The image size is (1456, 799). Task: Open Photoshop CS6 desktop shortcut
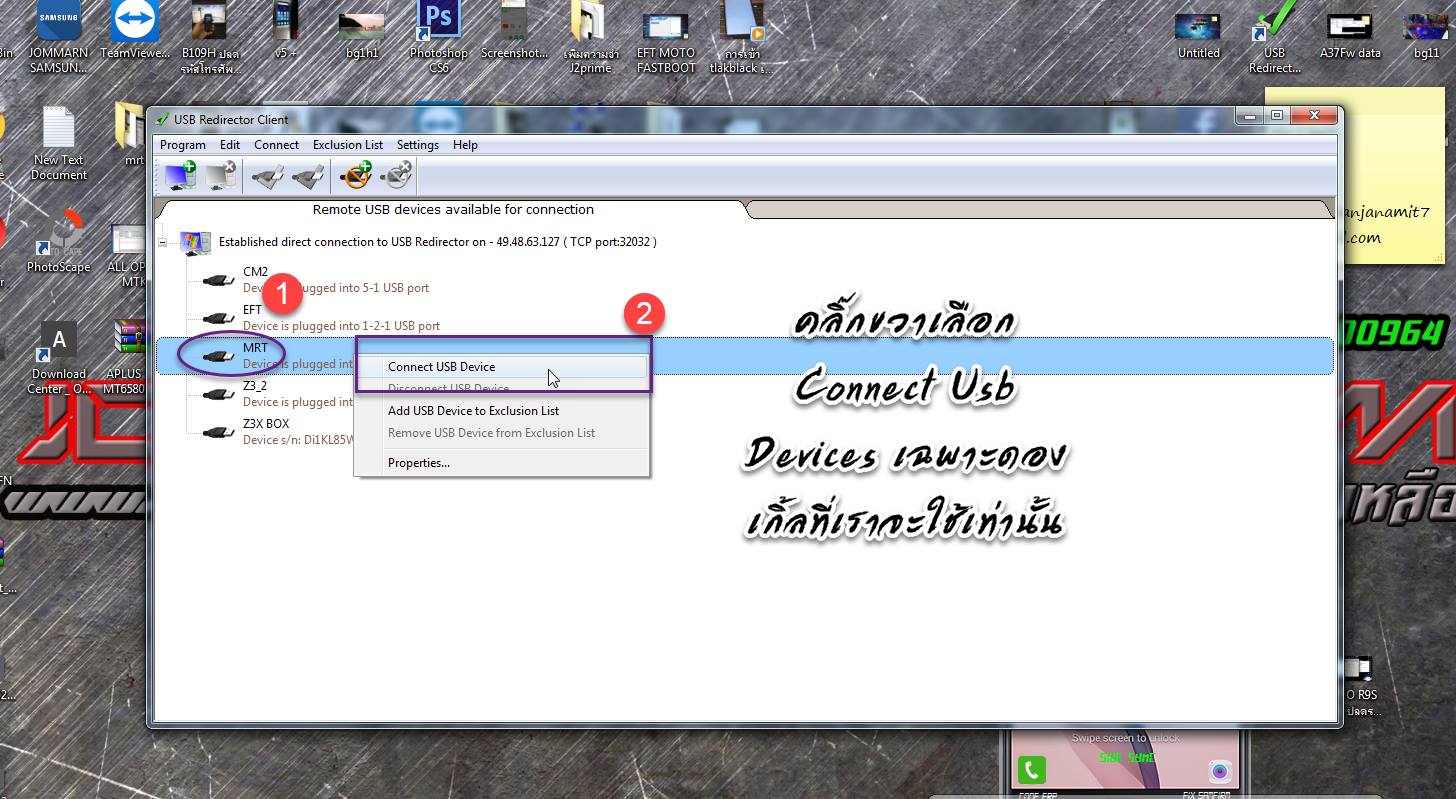(438, 37)
